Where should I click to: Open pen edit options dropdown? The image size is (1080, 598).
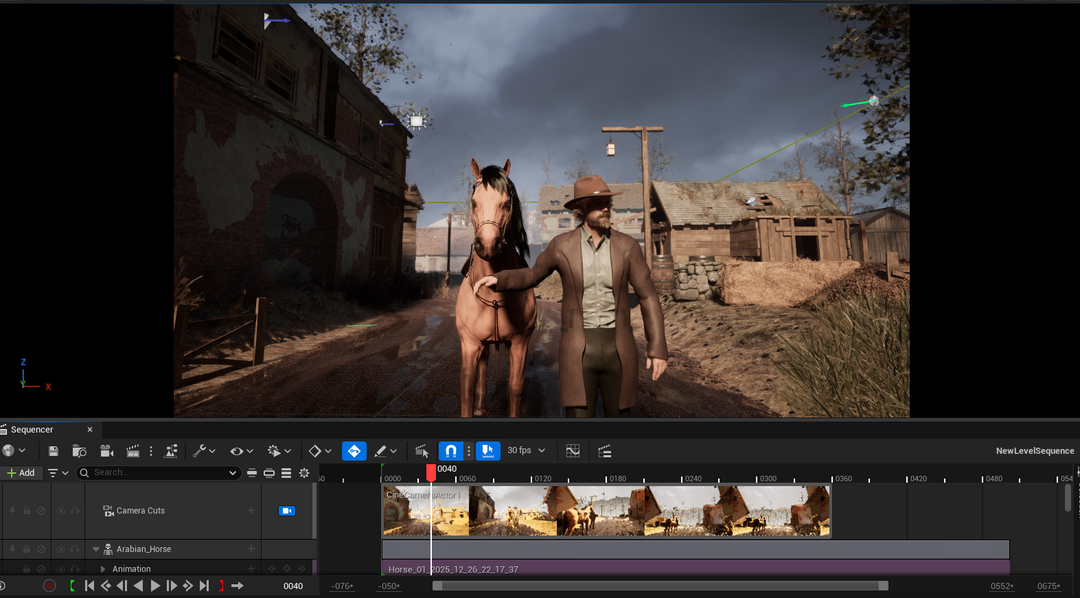pos(386,451)
